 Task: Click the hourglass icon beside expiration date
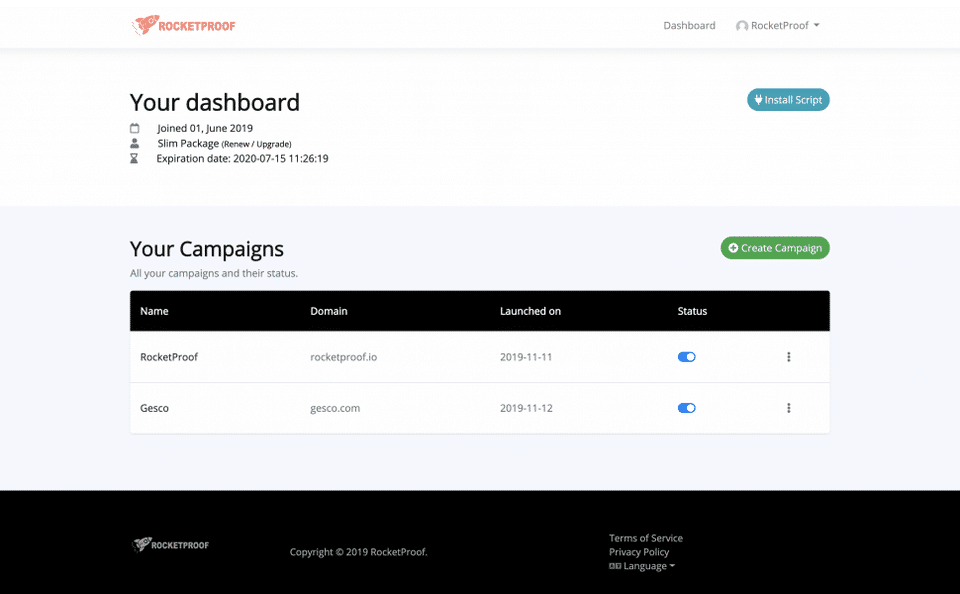(135, 158)
